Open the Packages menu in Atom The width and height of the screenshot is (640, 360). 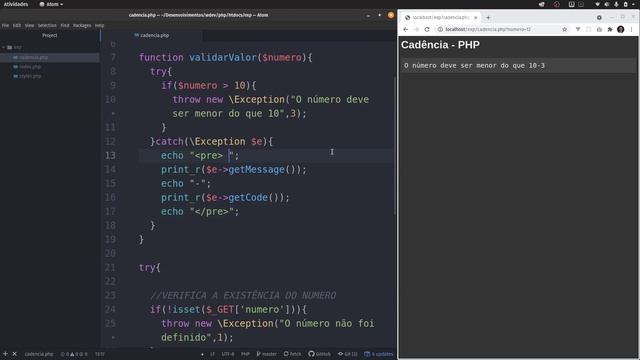tap(82, 25)
